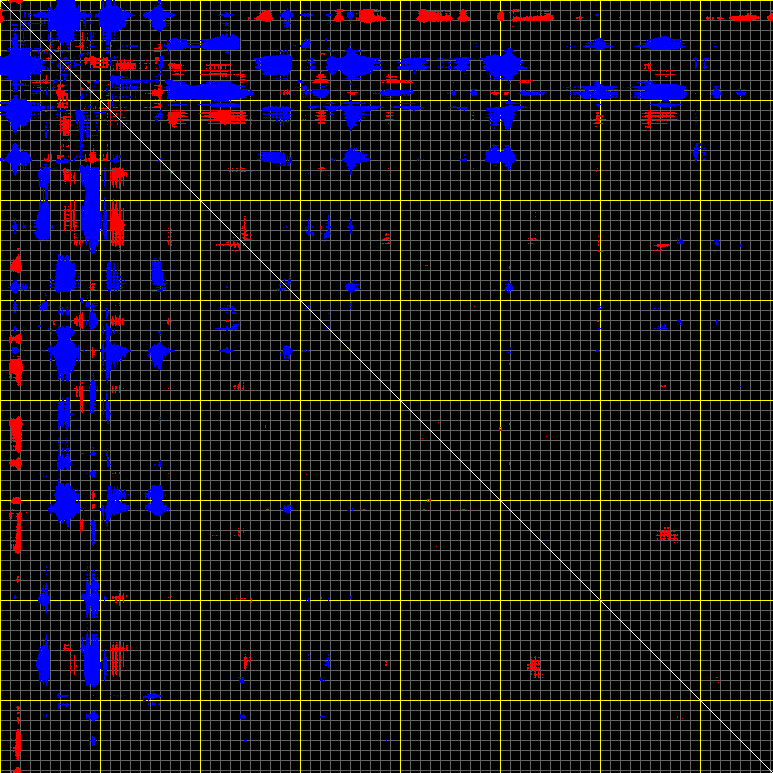Viewport: 773px width, 773px height.
Task: Click the last yellow grid crossing on the diagonal
Action: 700,700
